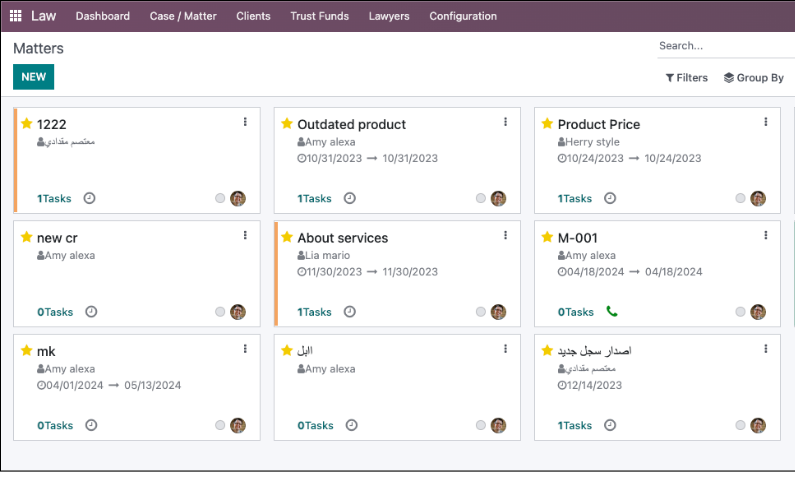Click the green phone activity icon on M-001
Screen dimensions: 795x501
(x=612, y=312)
